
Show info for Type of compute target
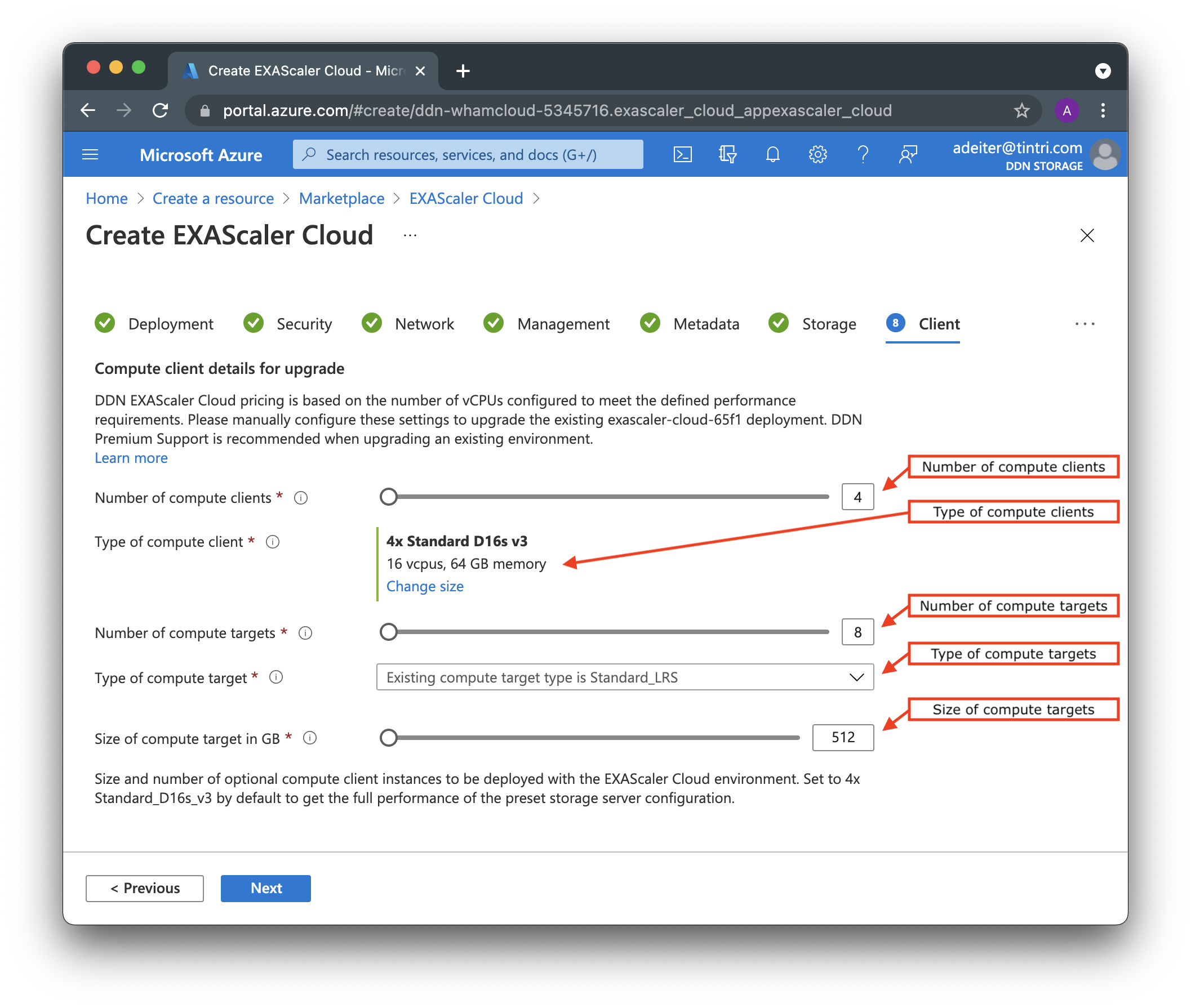click(276, 677)
